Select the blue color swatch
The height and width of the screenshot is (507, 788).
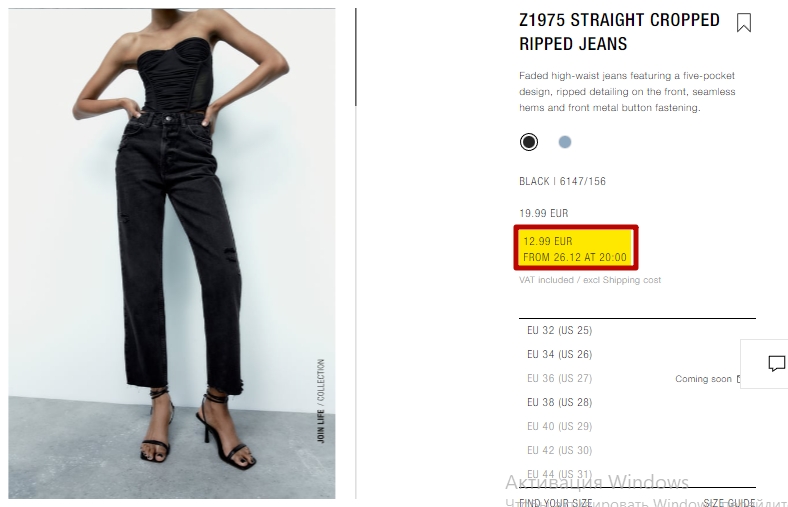(x=565, y=142)
